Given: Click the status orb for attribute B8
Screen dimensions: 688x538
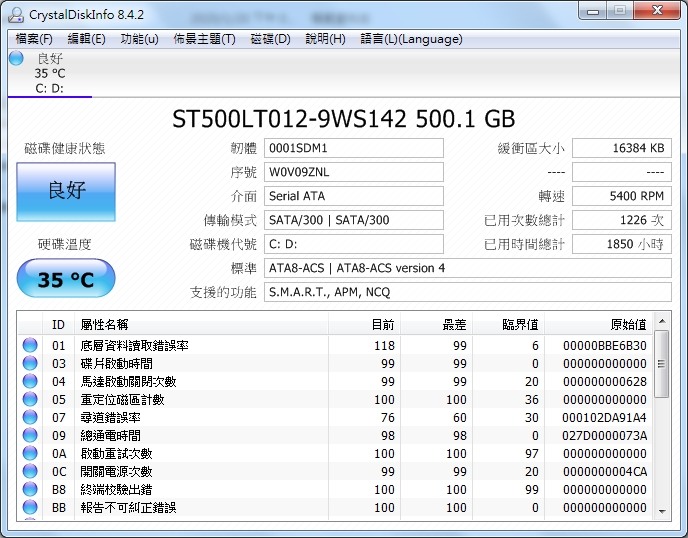Looking at the screenshot, I should (x=30, y=489).
